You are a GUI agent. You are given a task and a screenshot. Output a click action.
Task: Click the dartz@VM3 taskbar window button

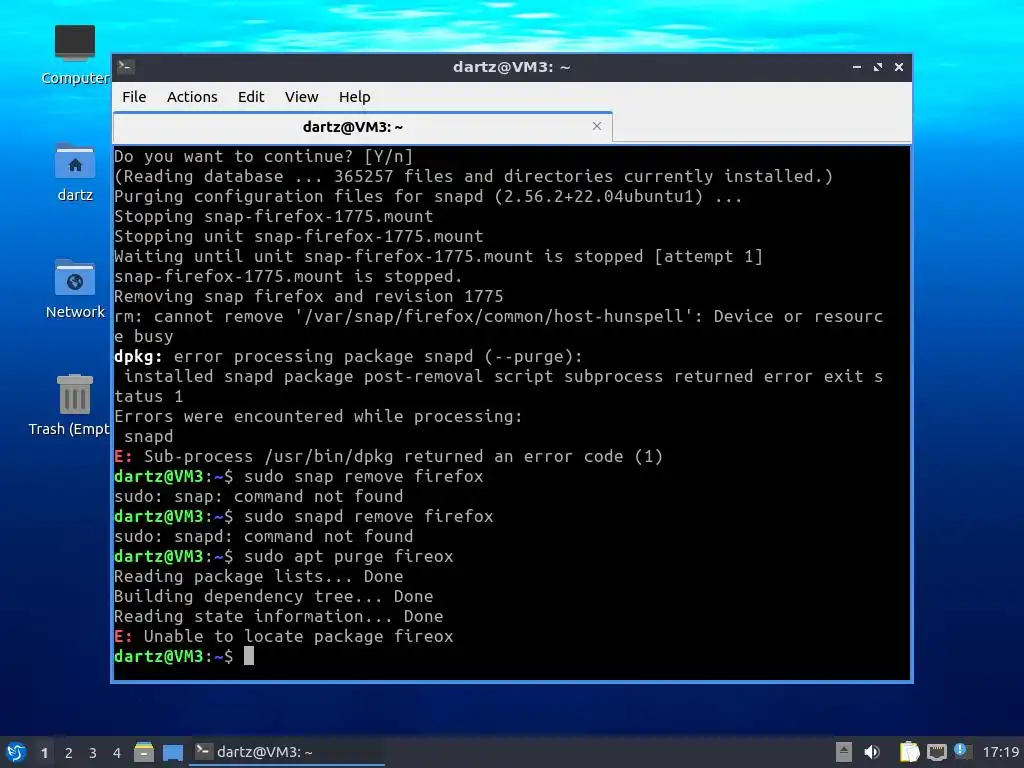coord(286,752)
